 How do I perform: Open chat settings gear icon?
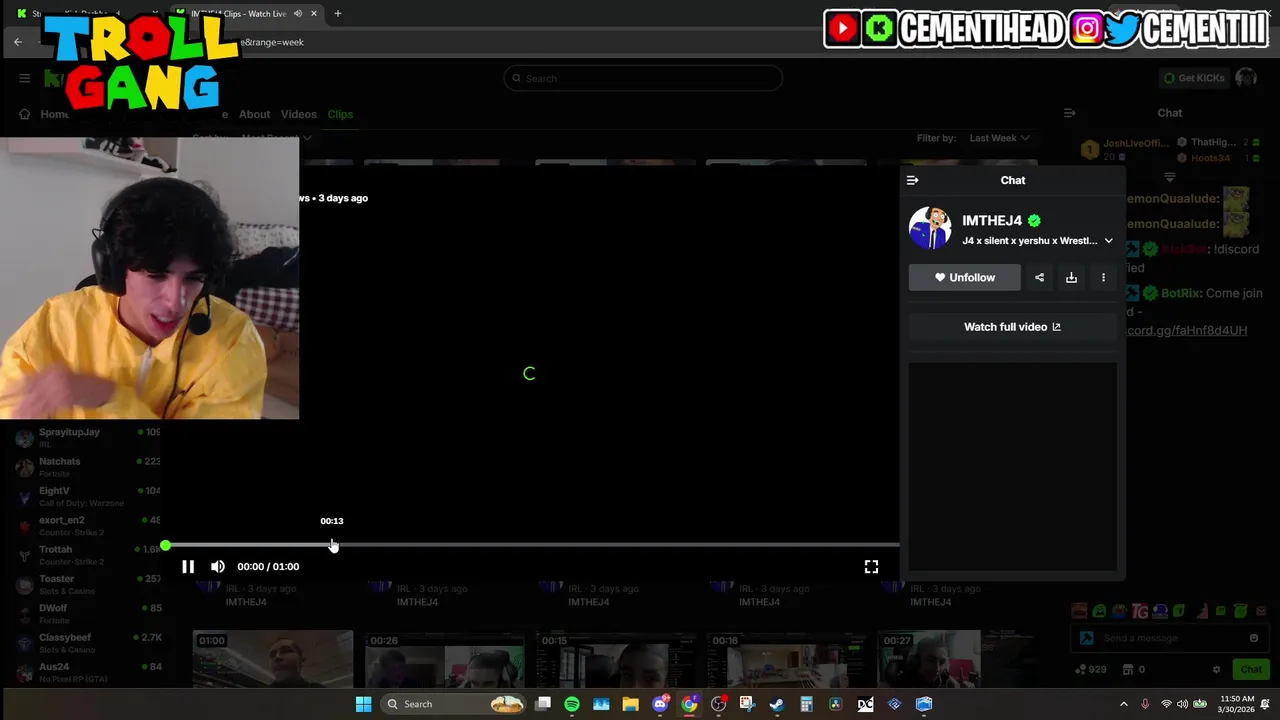point(1216,669)
